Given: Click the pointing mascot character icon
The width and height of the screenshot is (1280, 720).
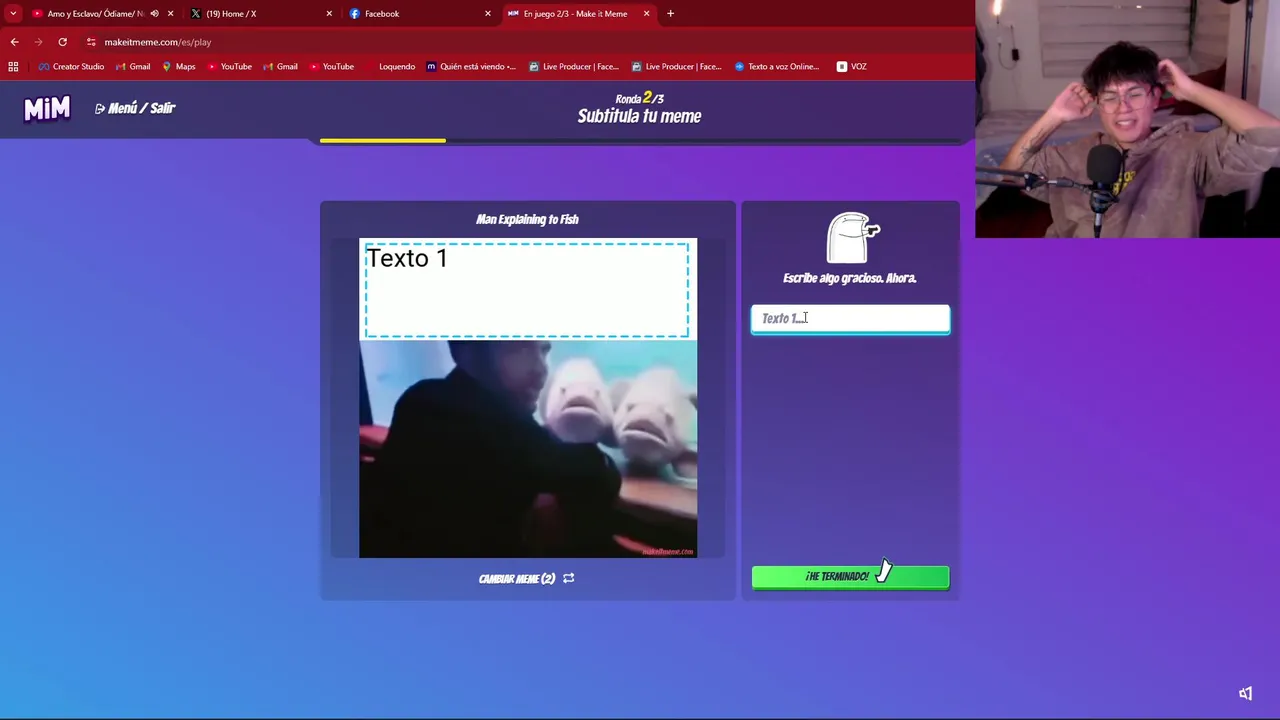Looking at the screenshot, I should pyautogui.click(x=853, y=237).
